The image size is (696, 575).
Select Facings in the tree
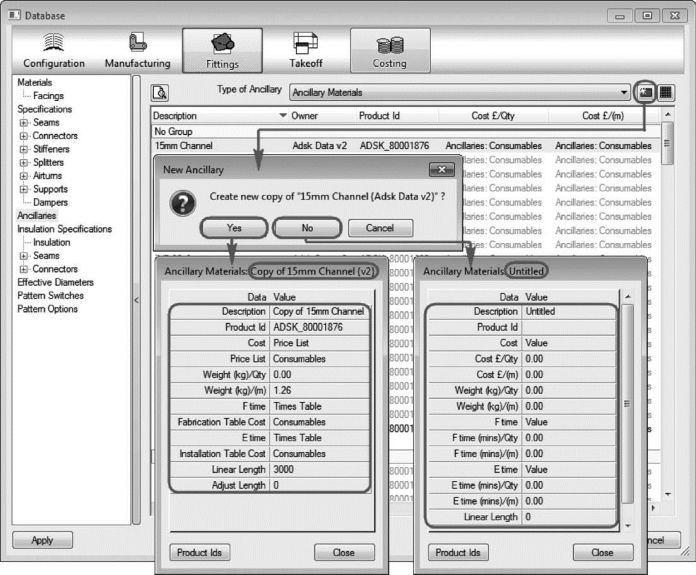click(48, 96)
